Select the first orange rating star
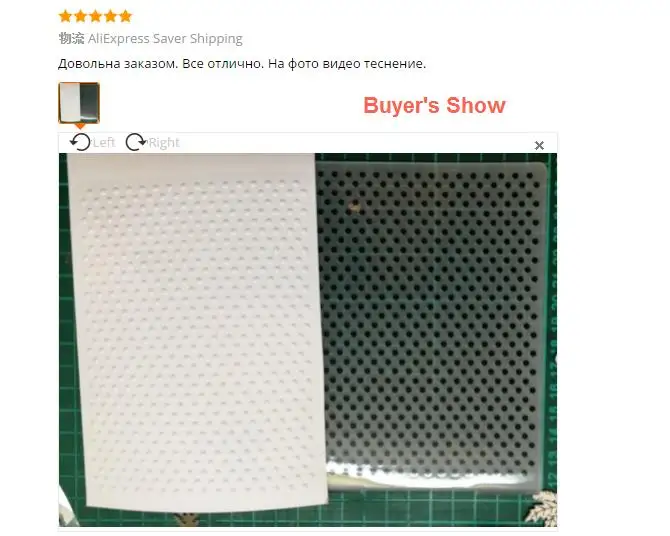This screenshot has width=670, height=536. click(x=65, y=16)
